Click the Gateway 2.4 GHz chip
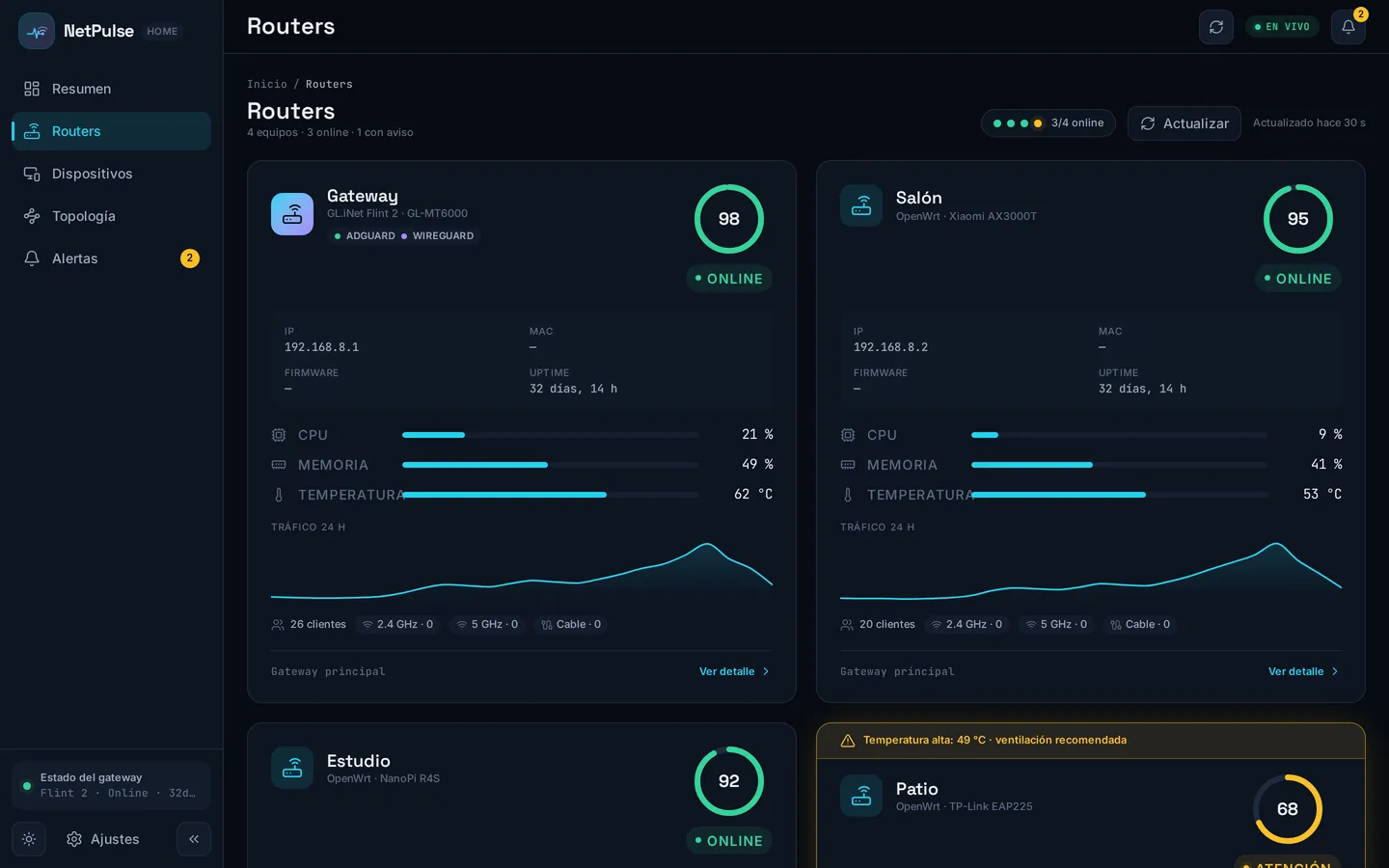 point(397,625)
